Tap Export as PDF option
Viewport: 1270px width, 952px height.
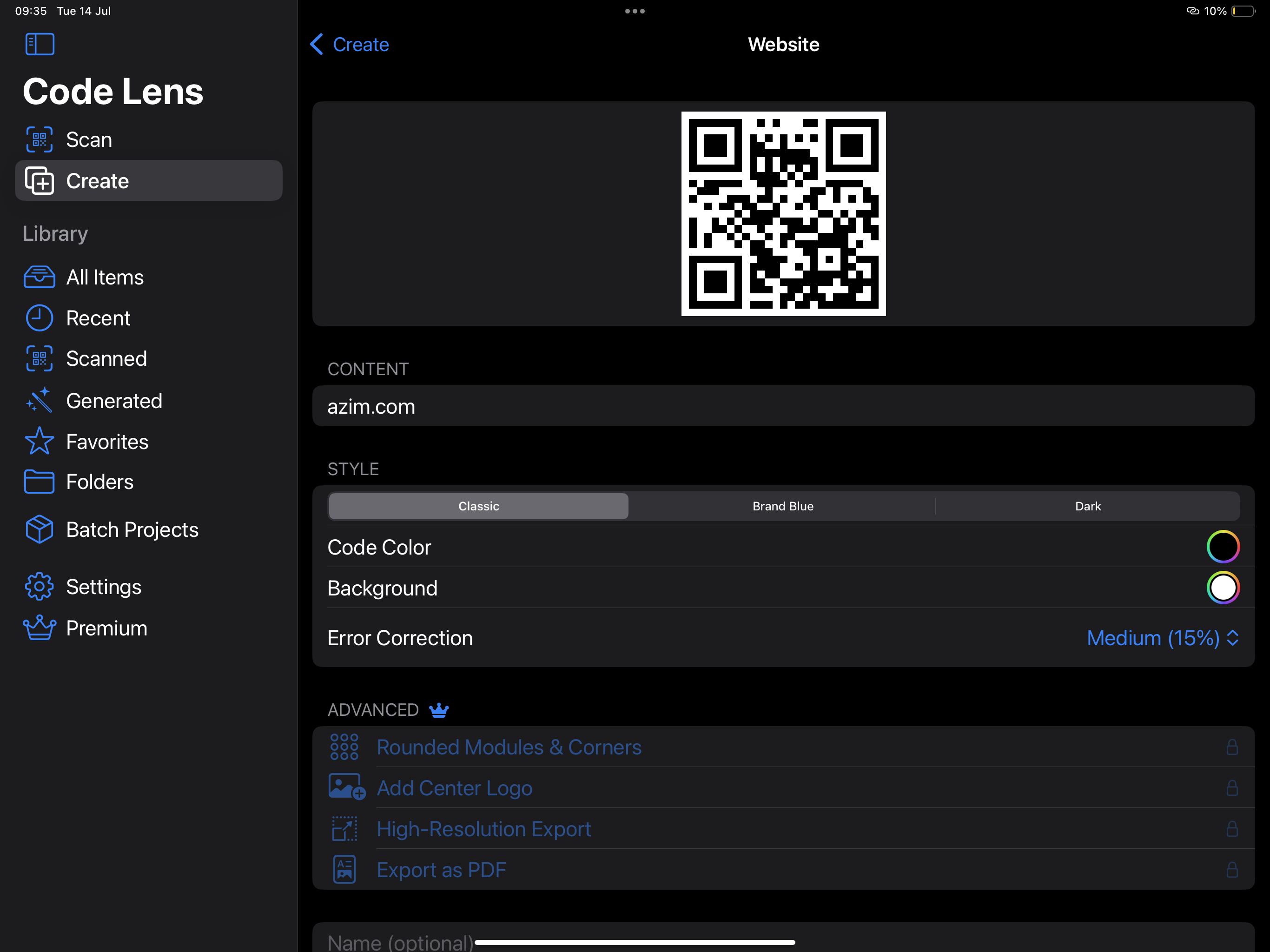(783, 870)
